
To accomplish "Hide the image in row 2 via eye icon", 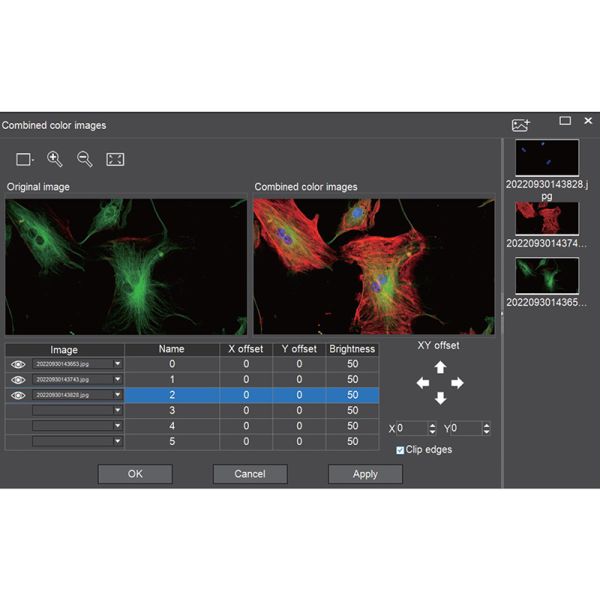I will [18, 395].
